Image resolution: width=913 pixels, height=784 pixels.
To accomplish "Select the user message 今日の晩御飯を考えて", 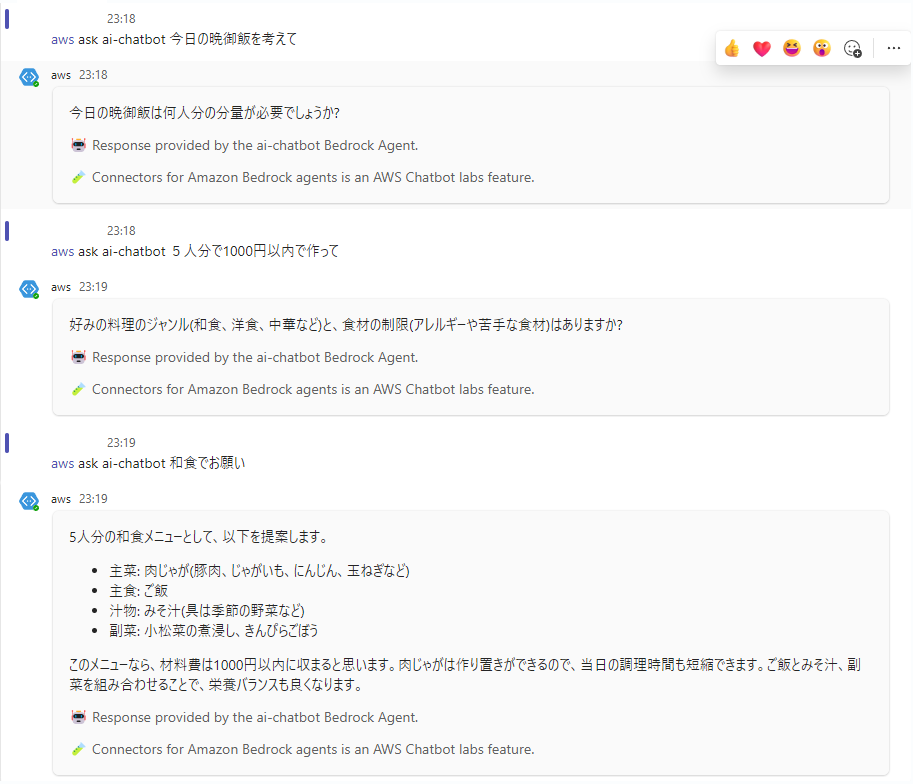I will click(x=233, y=40).
